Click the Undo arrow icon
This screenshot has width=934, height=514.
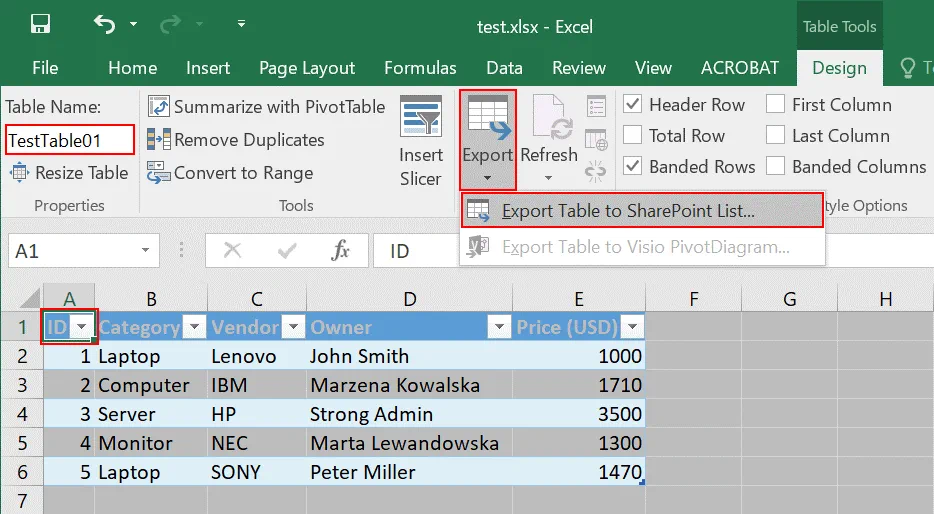(104, 23)
